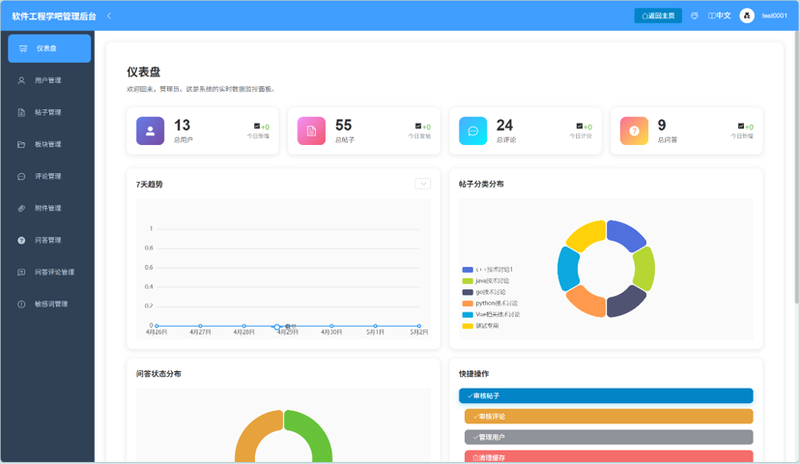Viewport: 800px width, 464px height.
Task: Click the Vue相关技术讨论 legend label
Action: (x=498, y=314)
